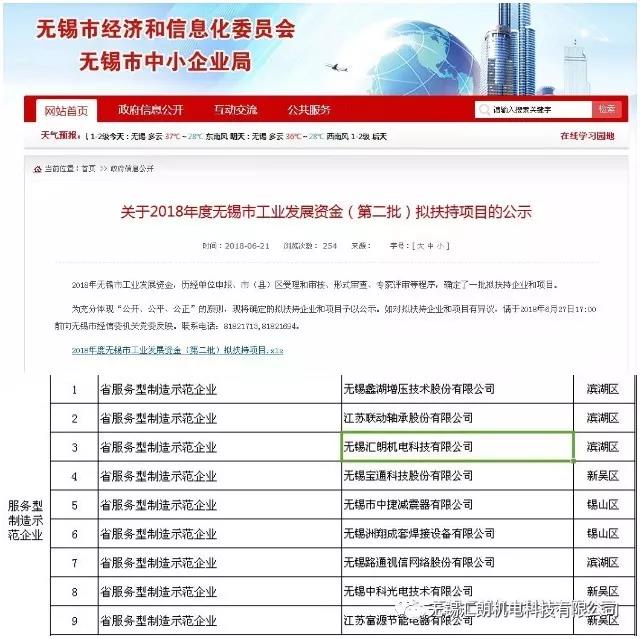This screenshot has height=639, width=640.
Task: Open 政府信息公开 breadcrumb link
Action: (x=132, y=169)
